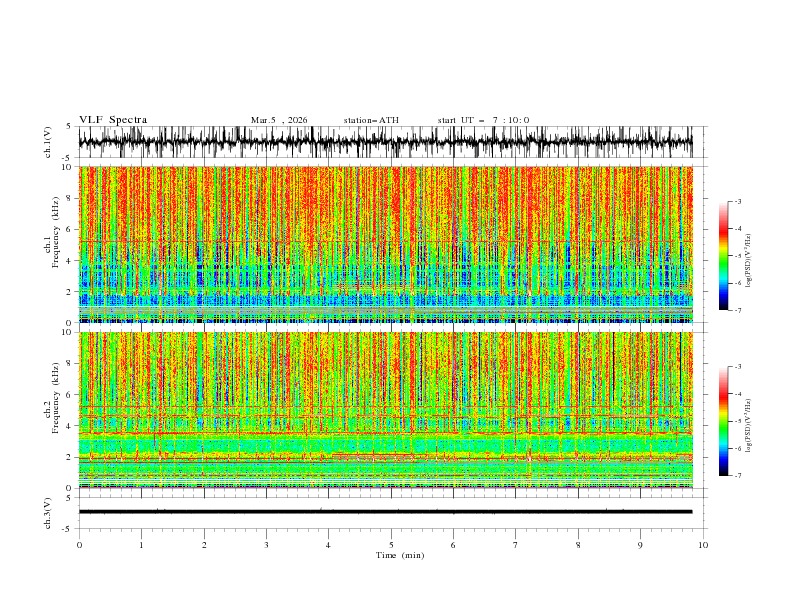Click the 'ch.3(V)' axis label

(48, 513)
